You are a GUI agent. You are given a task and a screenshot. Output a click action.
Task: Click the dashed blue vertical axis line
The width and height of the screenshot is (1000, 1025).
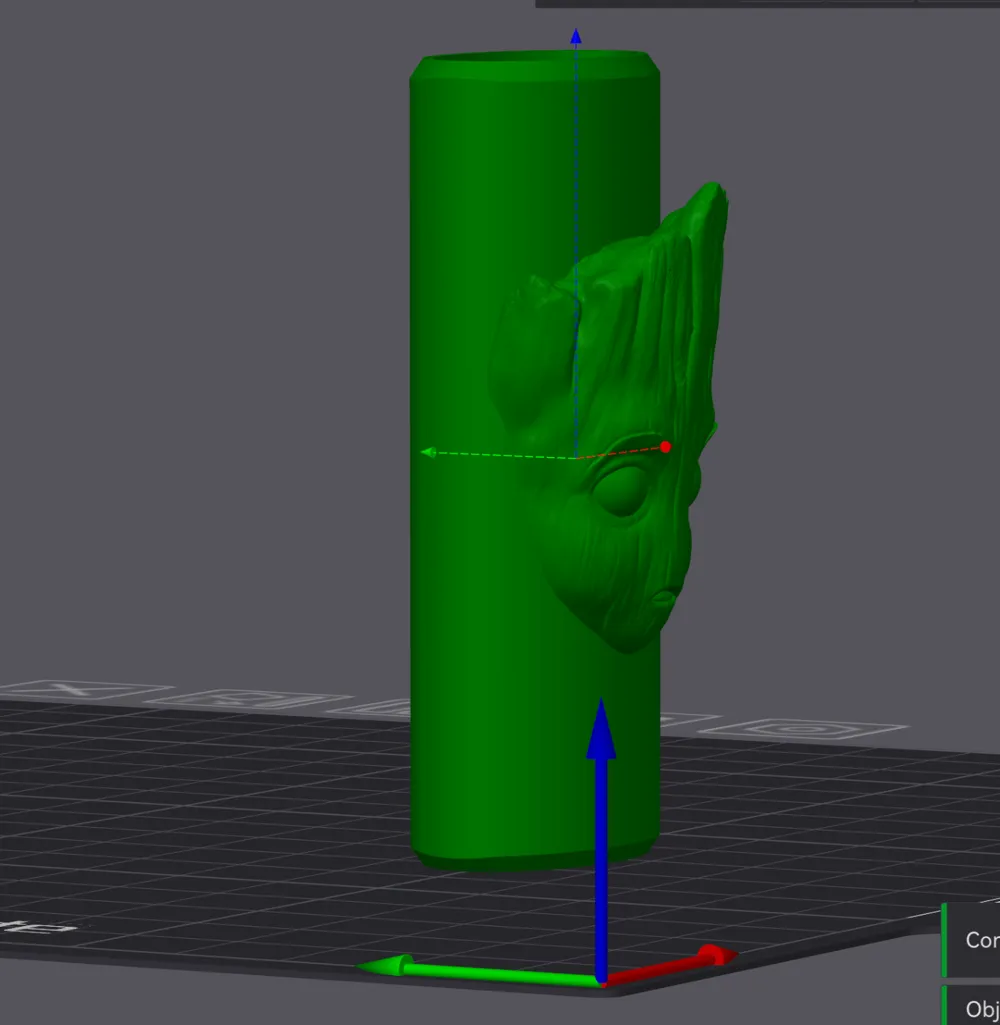(576, 250)
